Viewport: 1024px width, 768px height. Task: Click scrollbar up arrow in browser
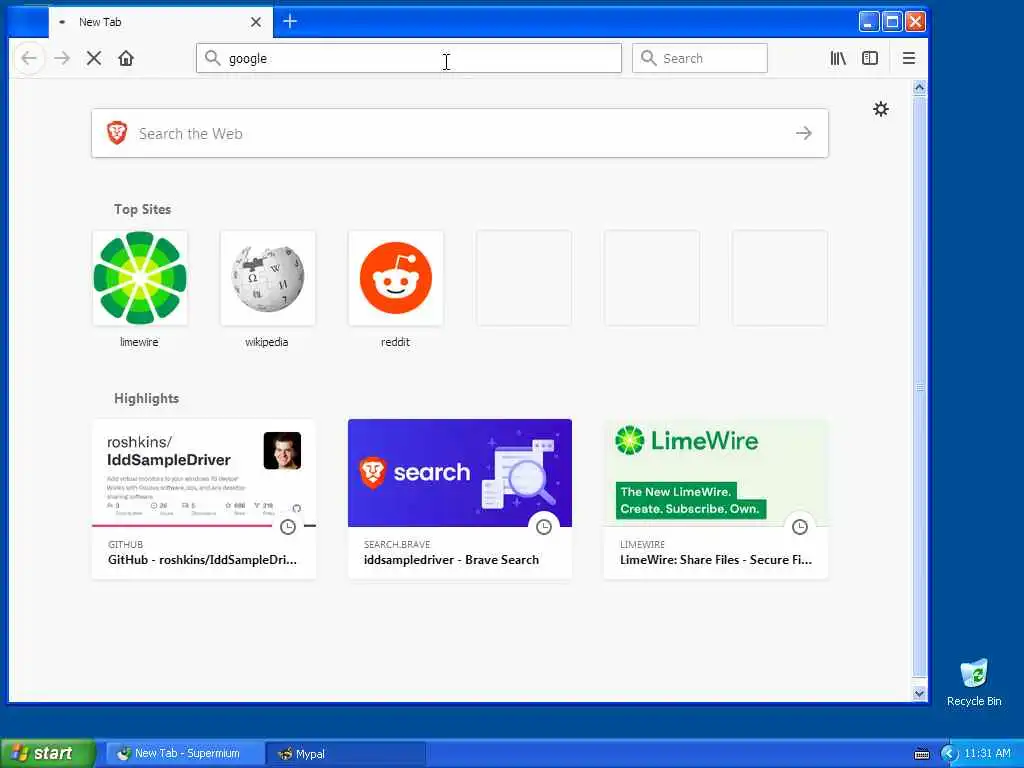920,88
